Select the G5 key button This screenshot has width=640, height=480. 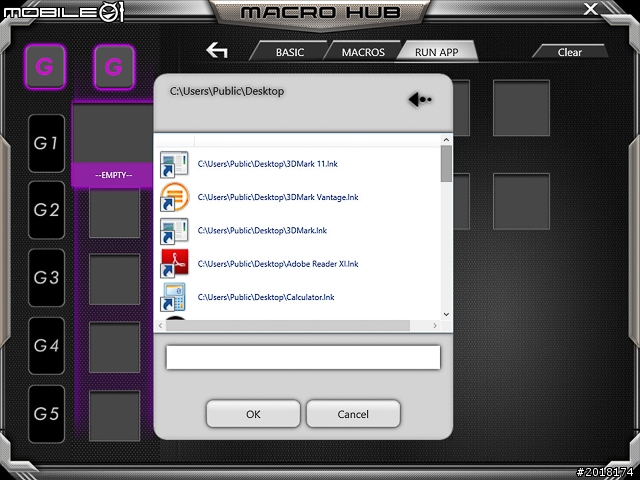pyautogui.click(x=47, y=414)
